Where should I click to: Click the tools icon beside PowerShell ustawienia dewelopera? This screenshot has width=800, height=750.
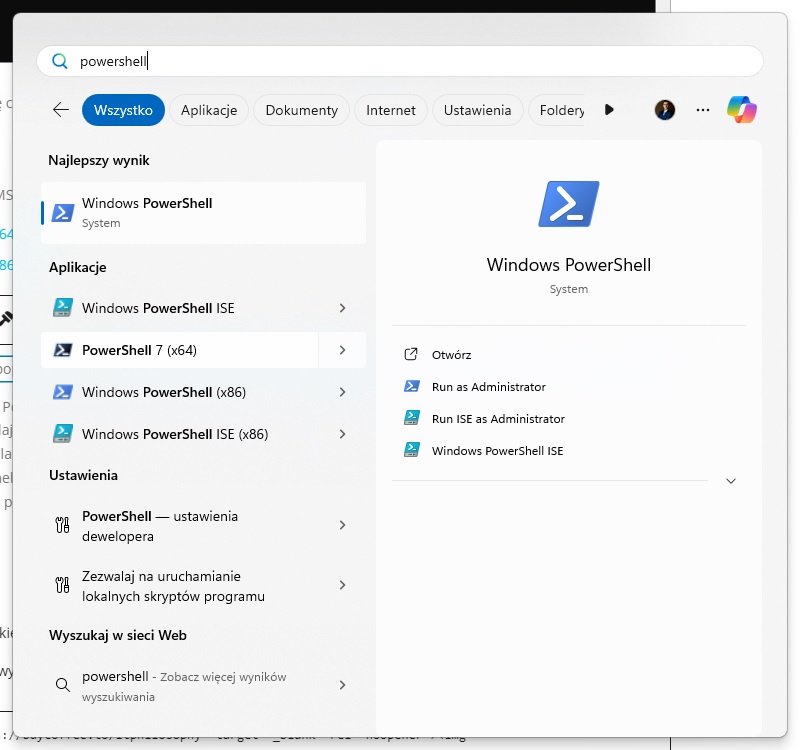coord(62,525)
